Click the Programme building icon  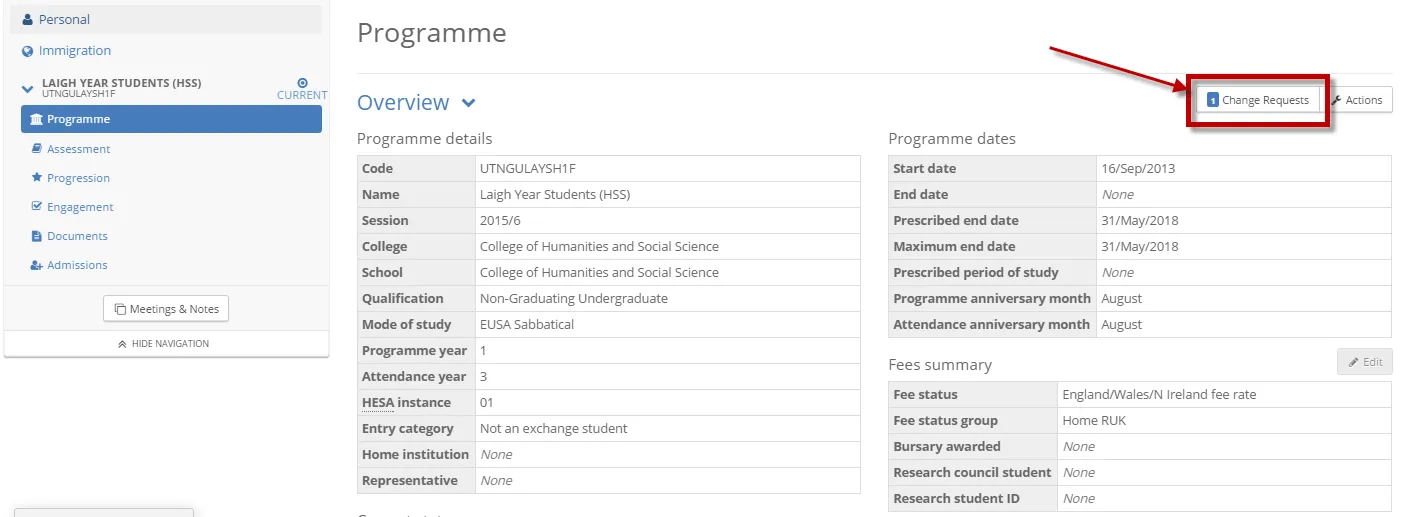tap(37, 119)
